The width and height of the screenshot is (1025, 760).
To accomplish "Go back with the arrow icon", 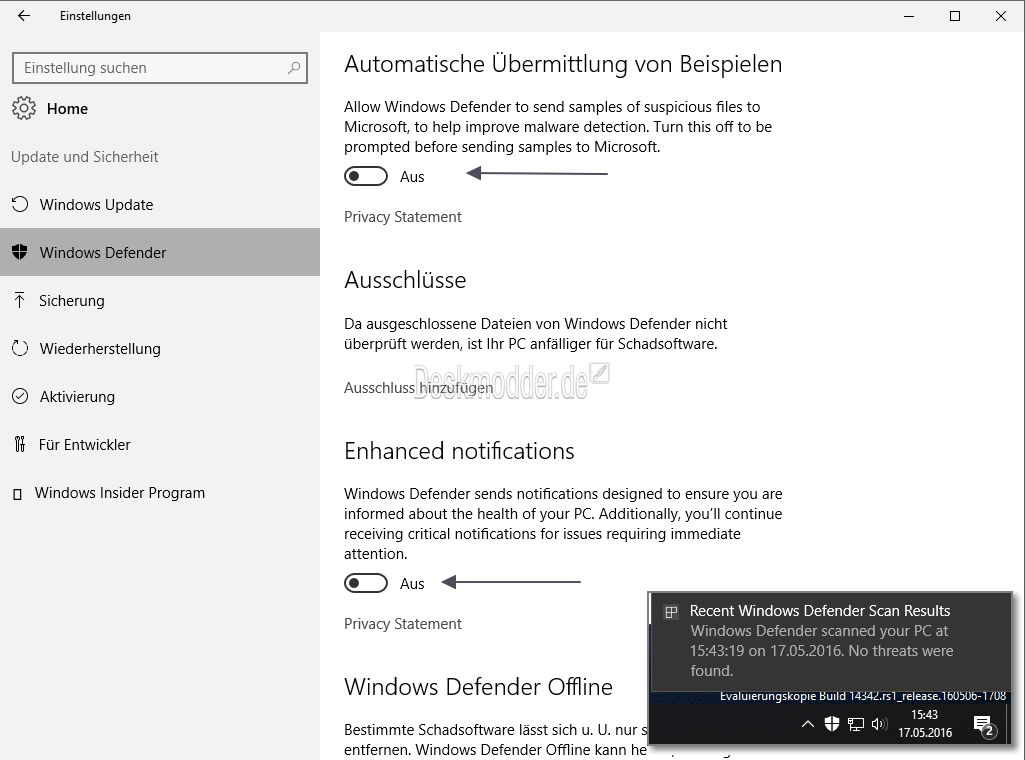I will click(24, 16).
